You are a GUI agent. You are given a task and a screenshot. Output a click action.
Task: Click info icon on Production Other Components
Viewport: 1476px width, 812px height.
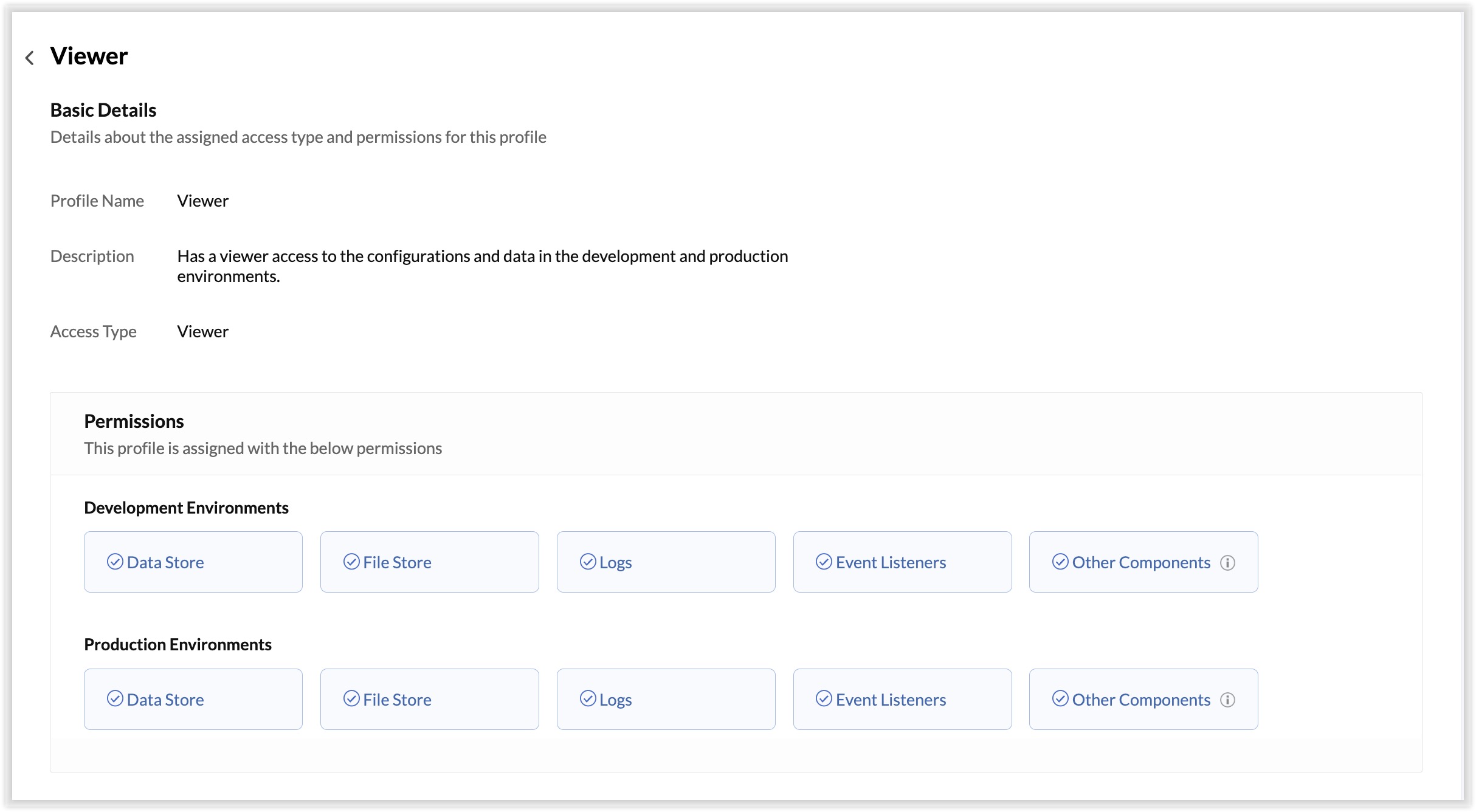tap(1227, 700)
